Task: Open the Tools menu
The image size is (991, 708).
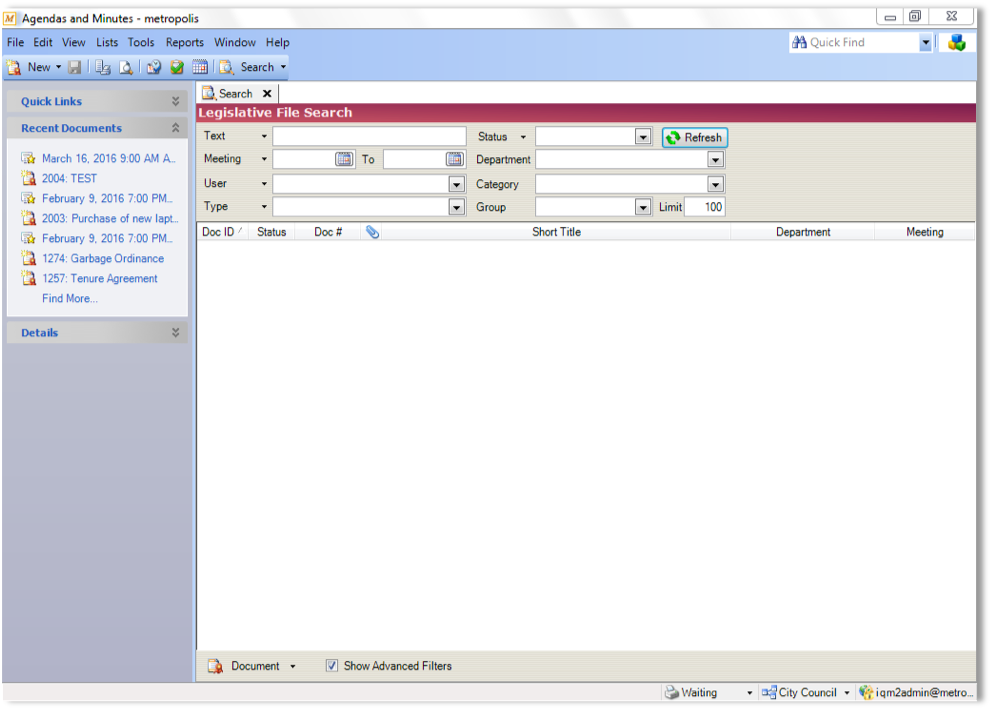Action: pos(141,42)
